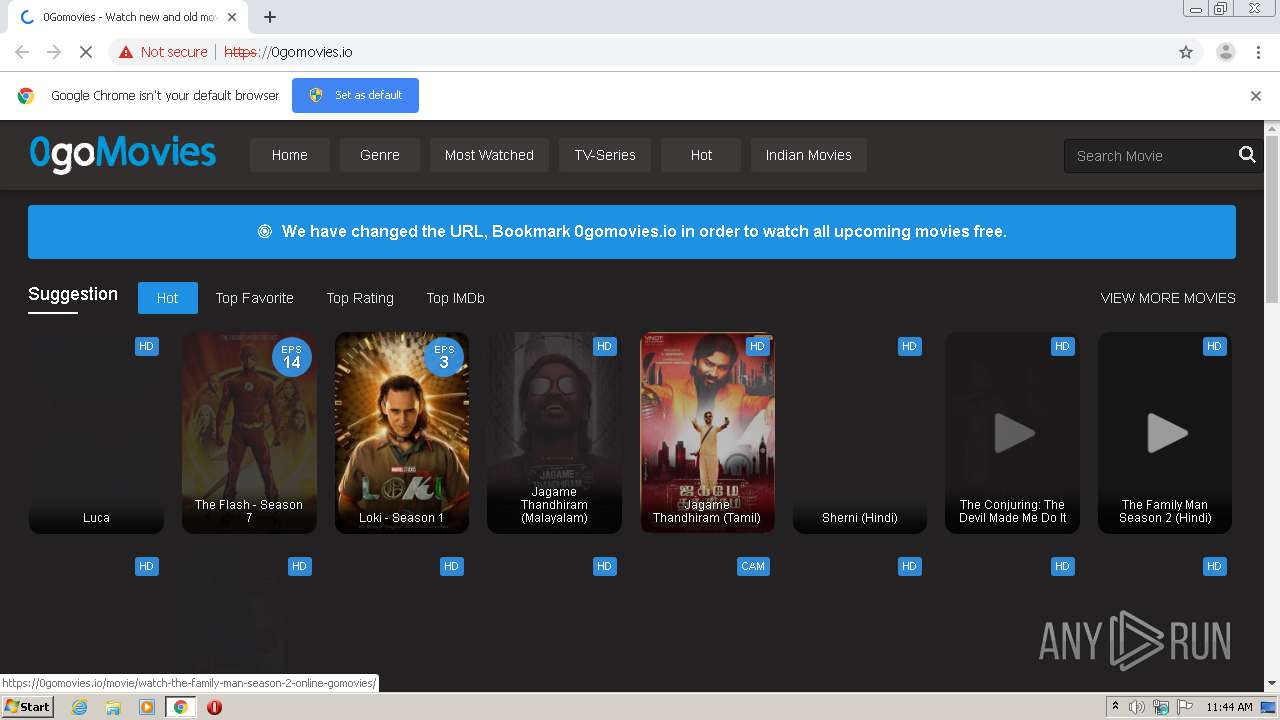Click the Not secure warning icon

126,52
